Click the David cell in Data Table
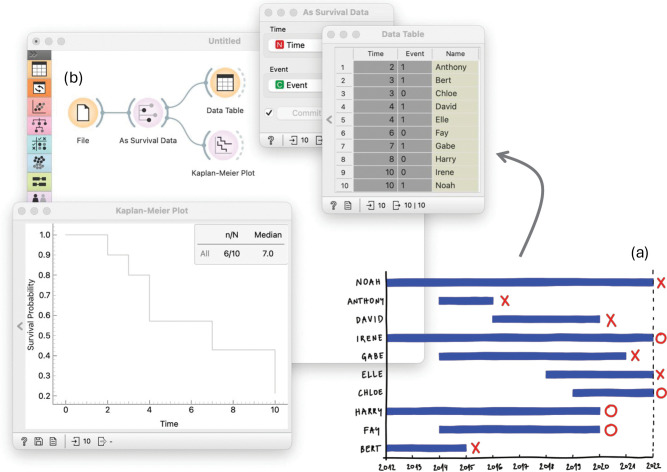 [455, 107]
